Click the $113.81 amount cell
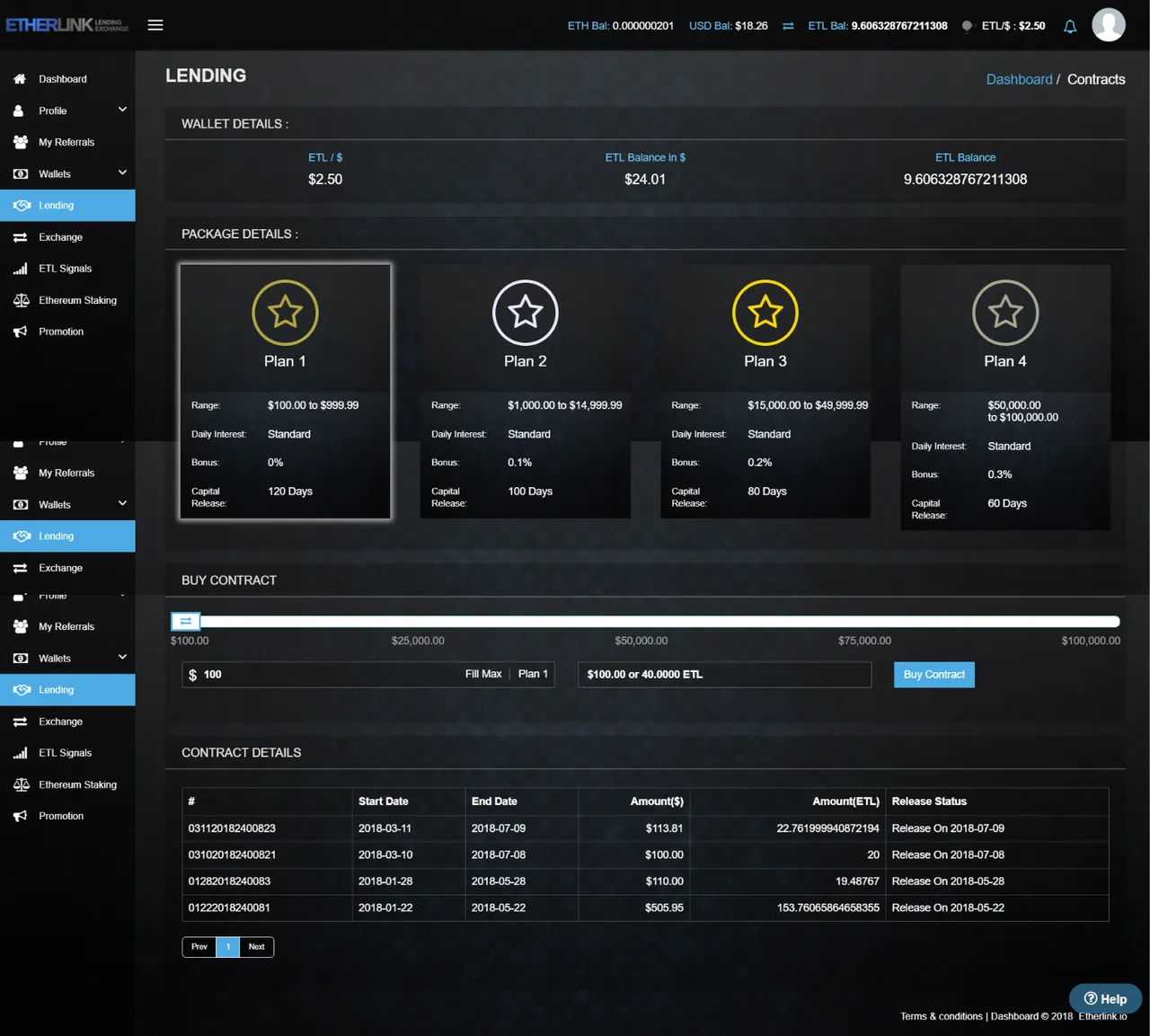This screenshot has width=1150, height=1036. 664,828
